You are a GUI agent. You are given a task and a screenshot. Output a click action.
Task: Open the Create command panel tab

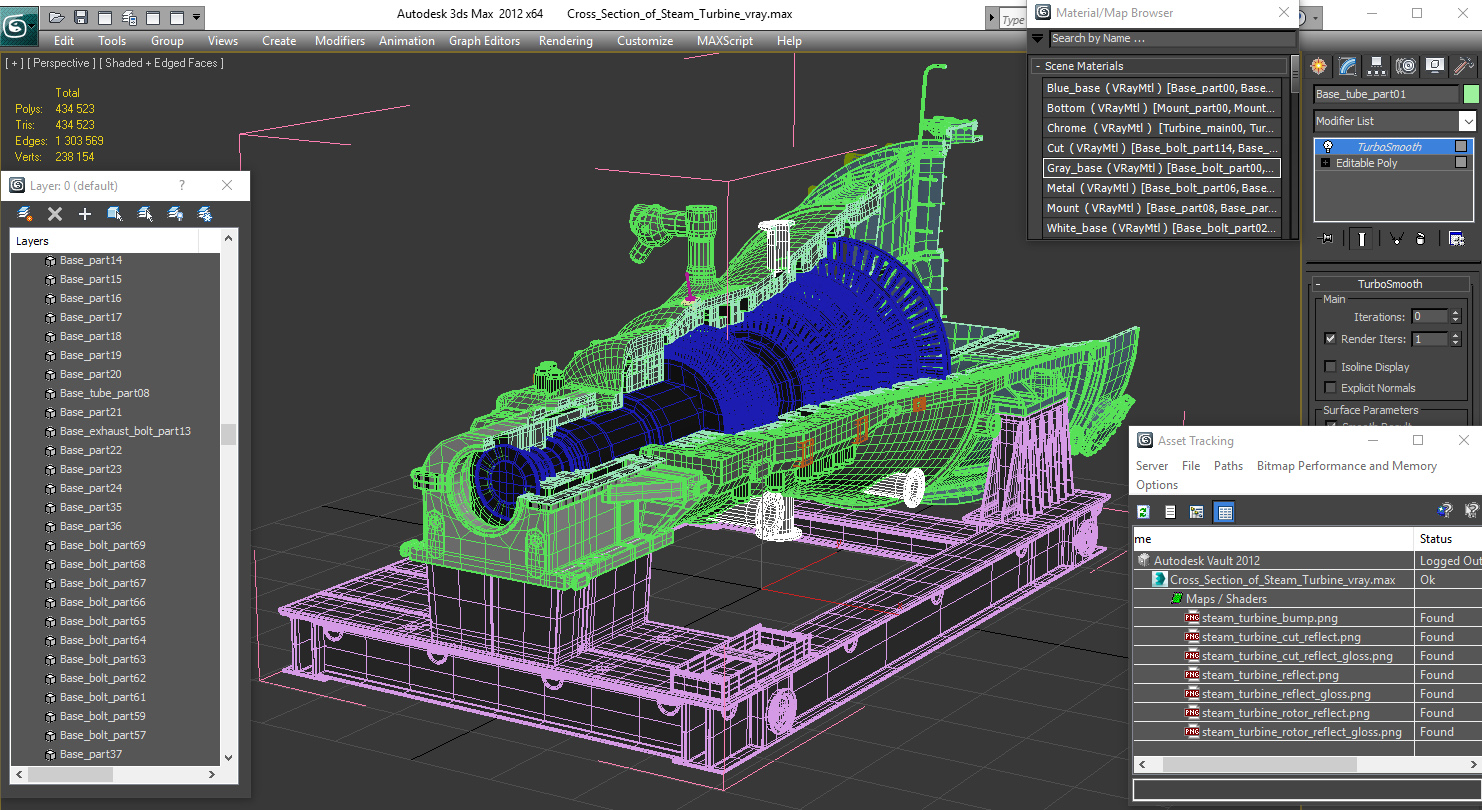(1319, 66)
